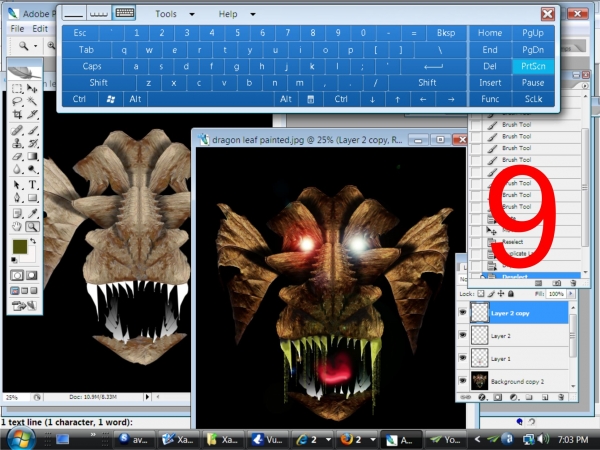Click the Fill 100% field
The height and width of the screenshot is (450, 600).
pyautogui.click(x=557, y=294)
